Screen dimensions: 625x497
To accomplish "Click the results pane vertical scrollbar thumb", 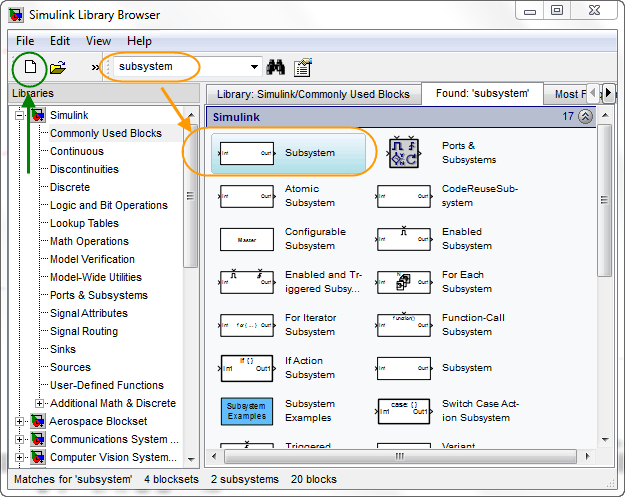I will click(604, 200).
